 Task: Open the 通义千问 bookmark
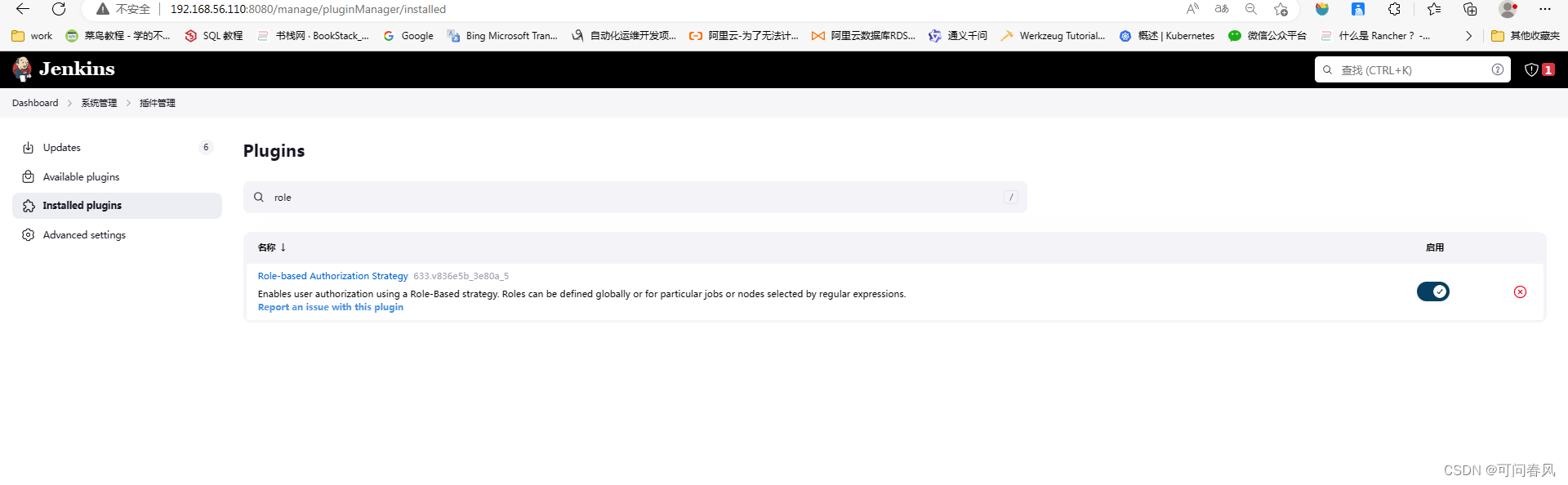958,36
